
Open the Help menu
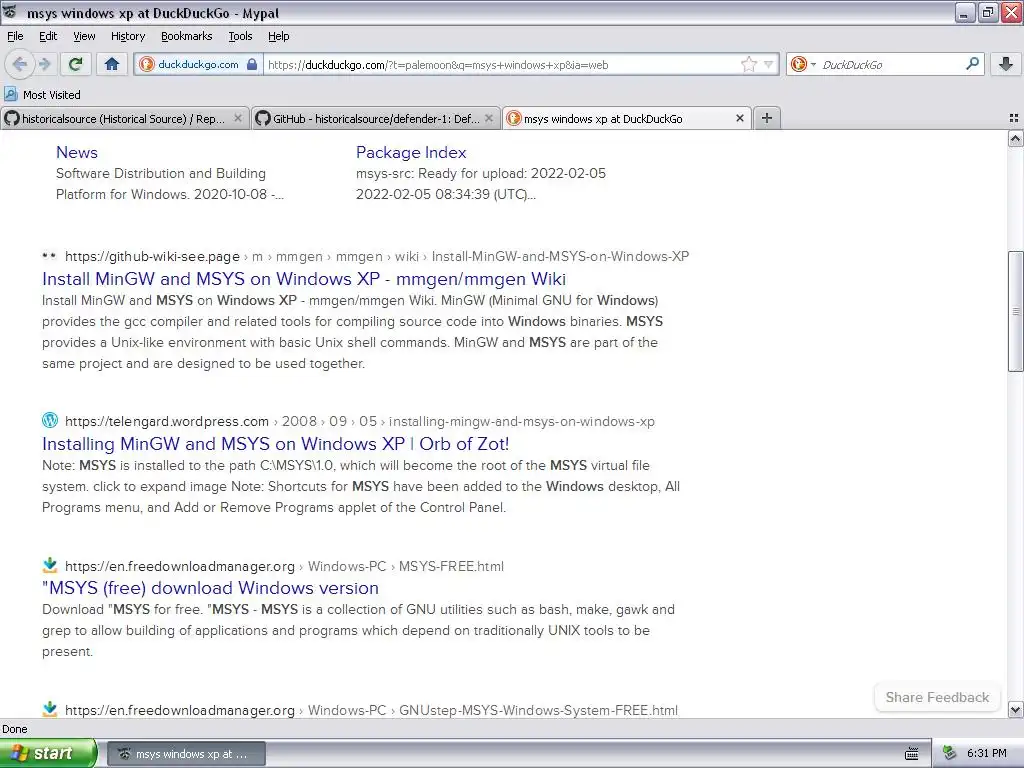(278, 36)
